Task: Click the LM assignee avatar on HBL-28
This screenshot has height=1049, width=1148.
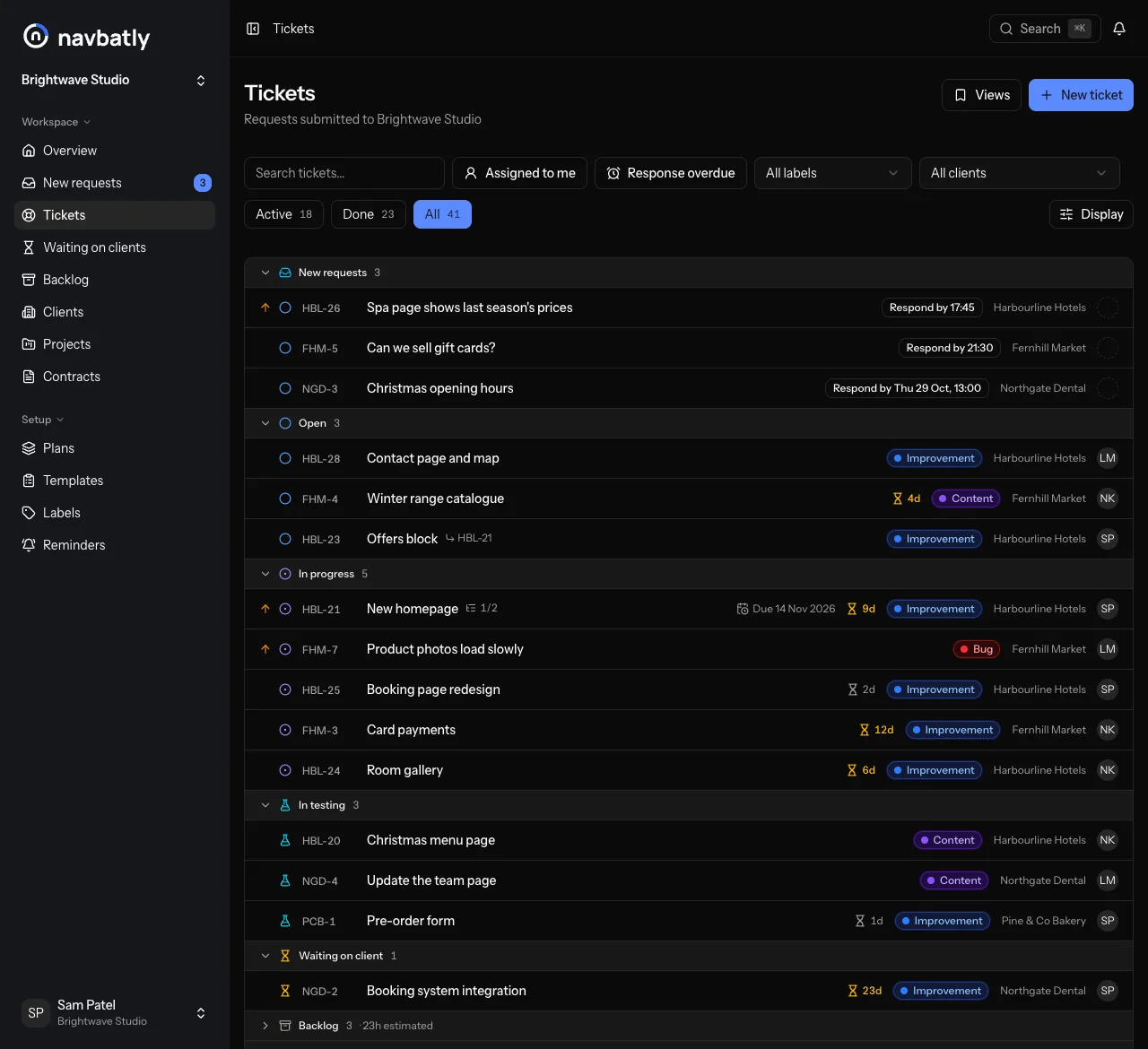Action: [x=1108, y=458]
